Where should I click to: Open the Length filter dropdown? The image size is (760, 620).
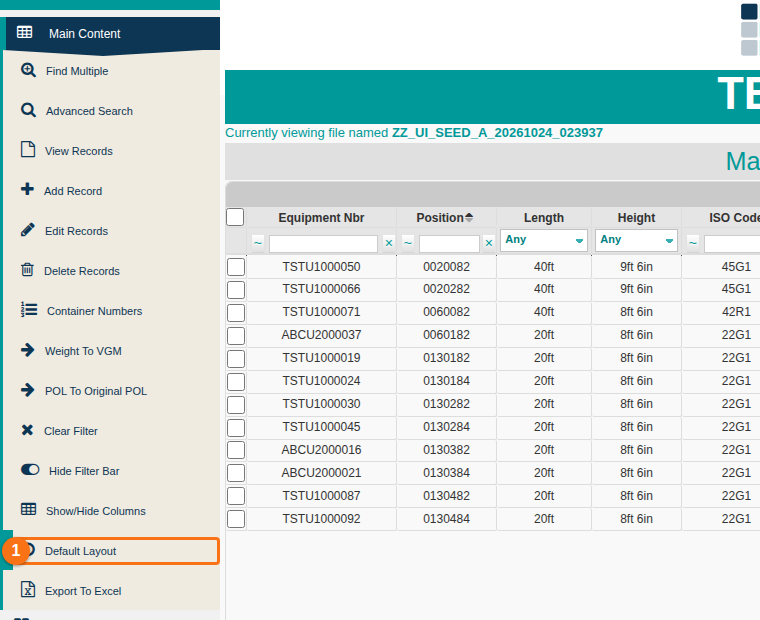pos(544,240)
